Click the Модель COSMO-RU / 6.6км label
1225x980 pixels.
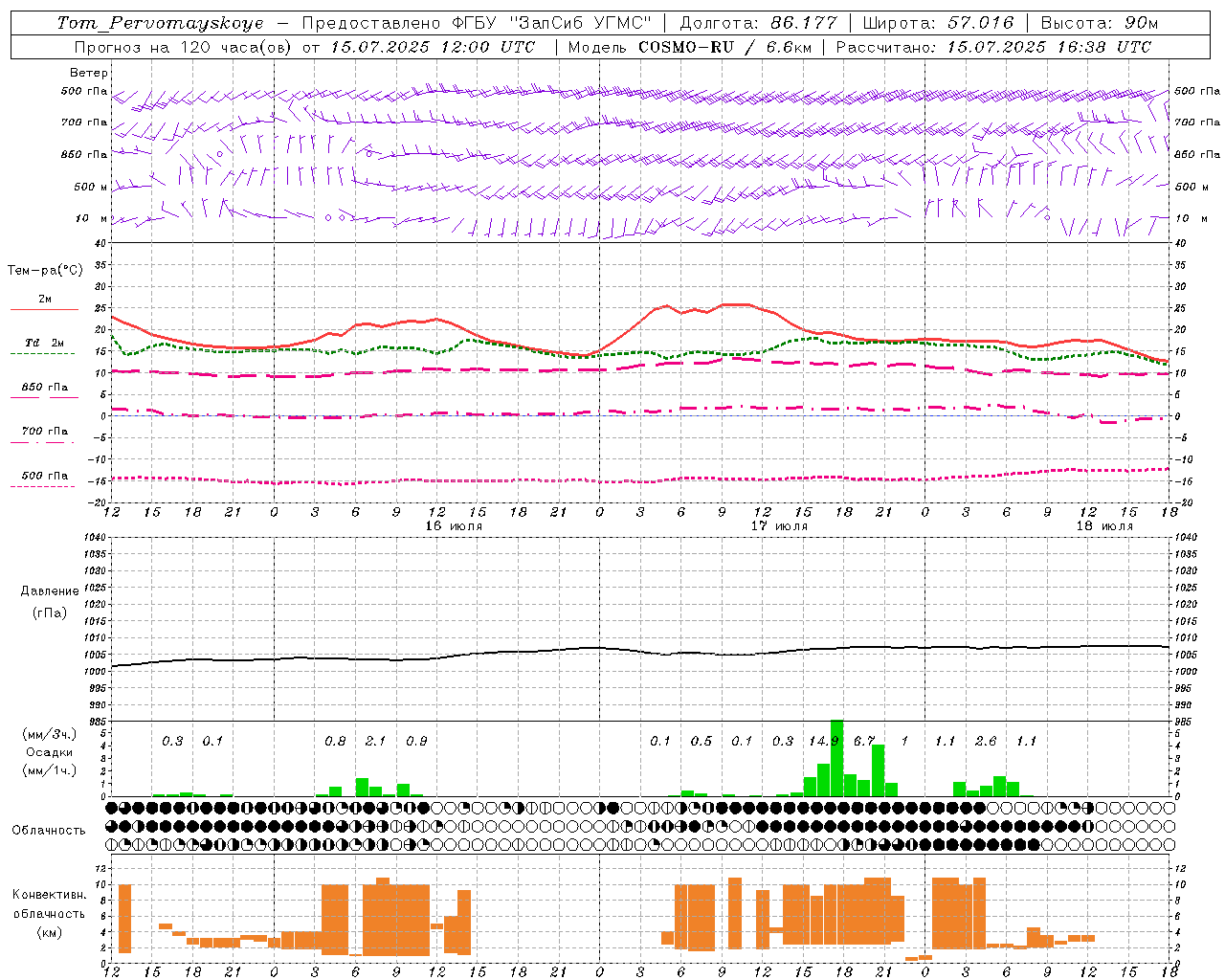click(x=690, y=47)
